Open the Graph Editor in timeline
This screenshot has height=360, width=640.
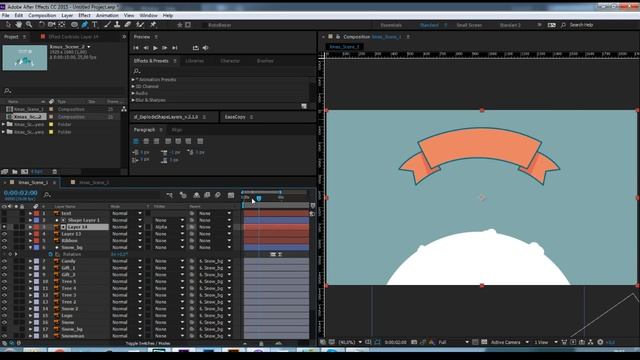pos(231,195)
